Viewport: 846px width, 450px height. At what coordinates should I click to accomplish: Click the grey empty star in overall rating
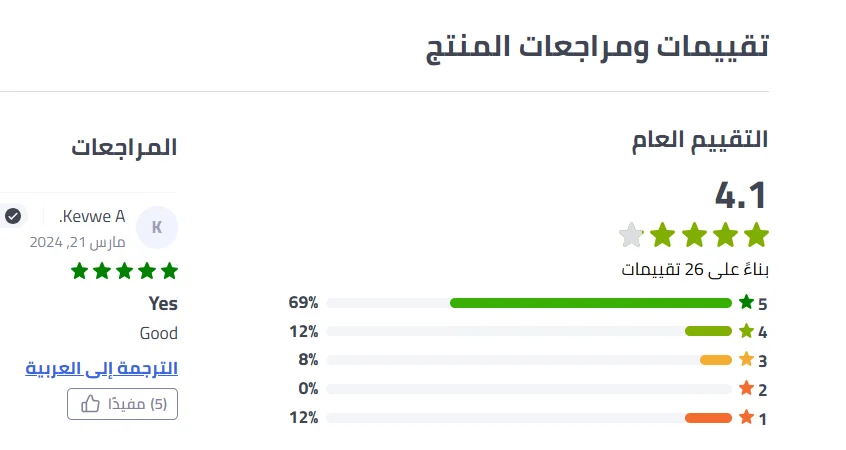(x=631, y=236)
